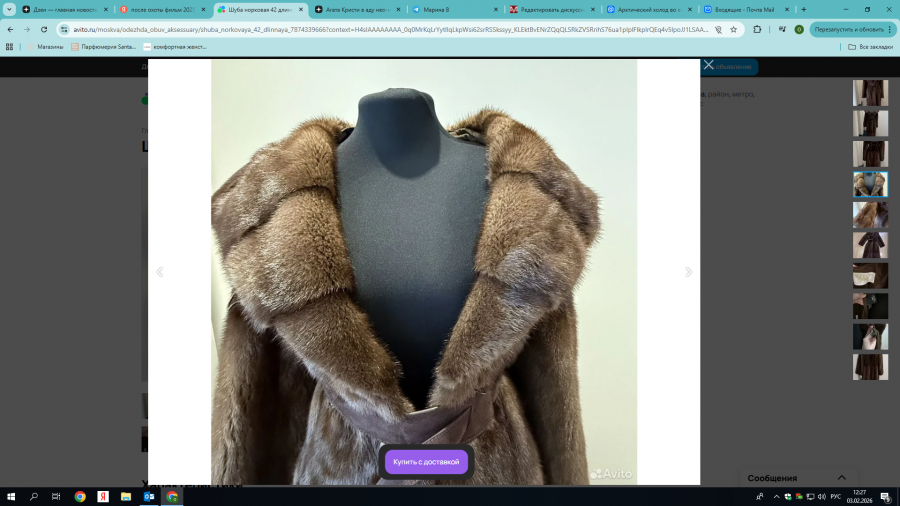The height and width of the screenshot is (506, 900).
Task: Switch to the "Входящие - Почта Mail" tab
Action: pos(743,9)
